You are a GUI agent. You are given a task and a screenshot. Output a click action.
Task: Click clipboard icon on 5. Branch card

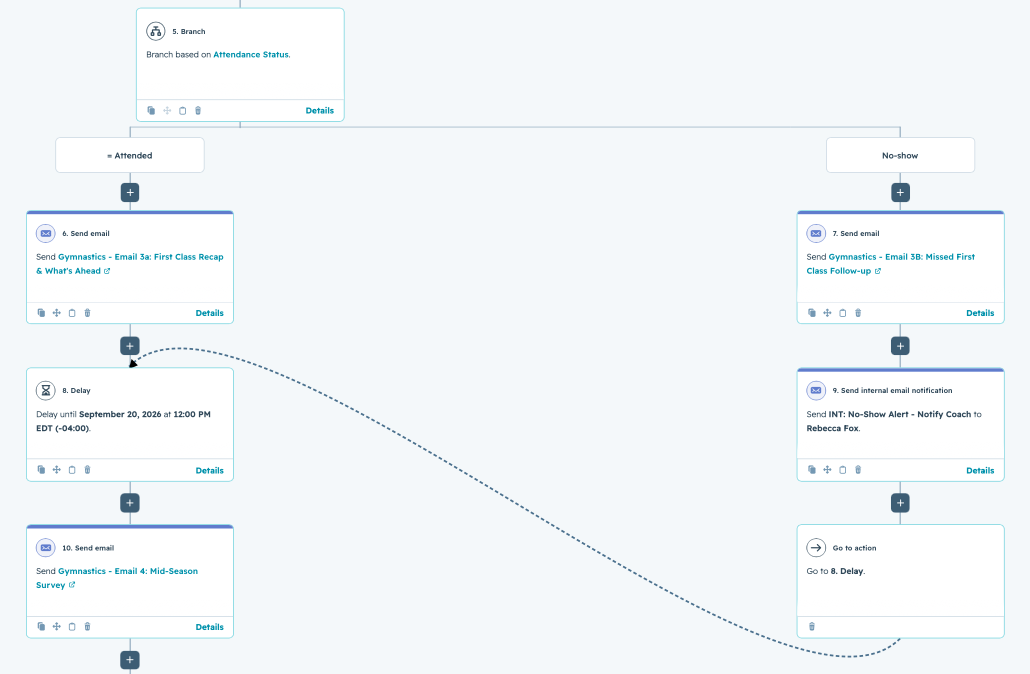coord(183,110)
